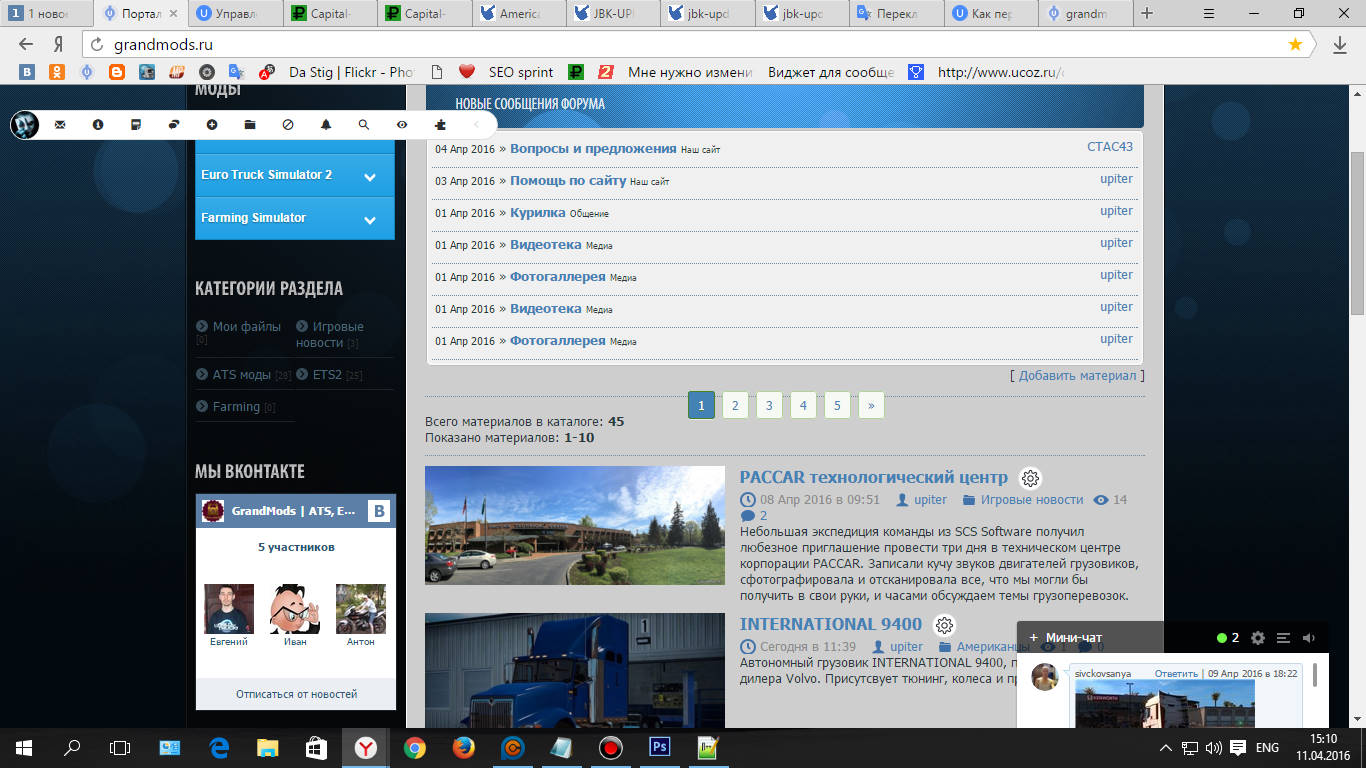Click the bell notifications icon in admin bar
The height and width of the screenshot is (768, 1366).
coord(326,125)
